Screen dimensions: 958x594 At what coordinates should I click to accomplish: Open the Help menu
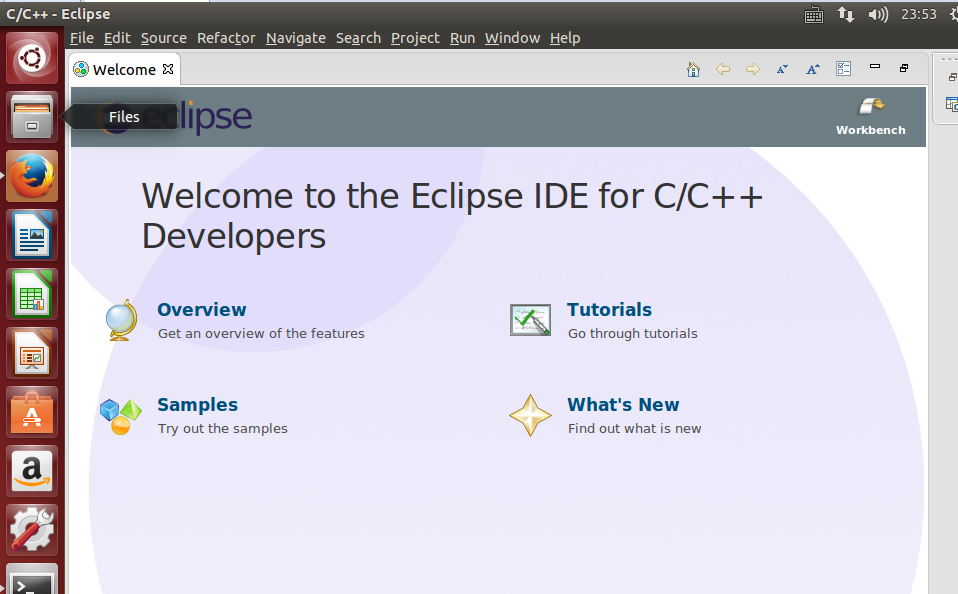pyautogui.click(x=565, y=38)
